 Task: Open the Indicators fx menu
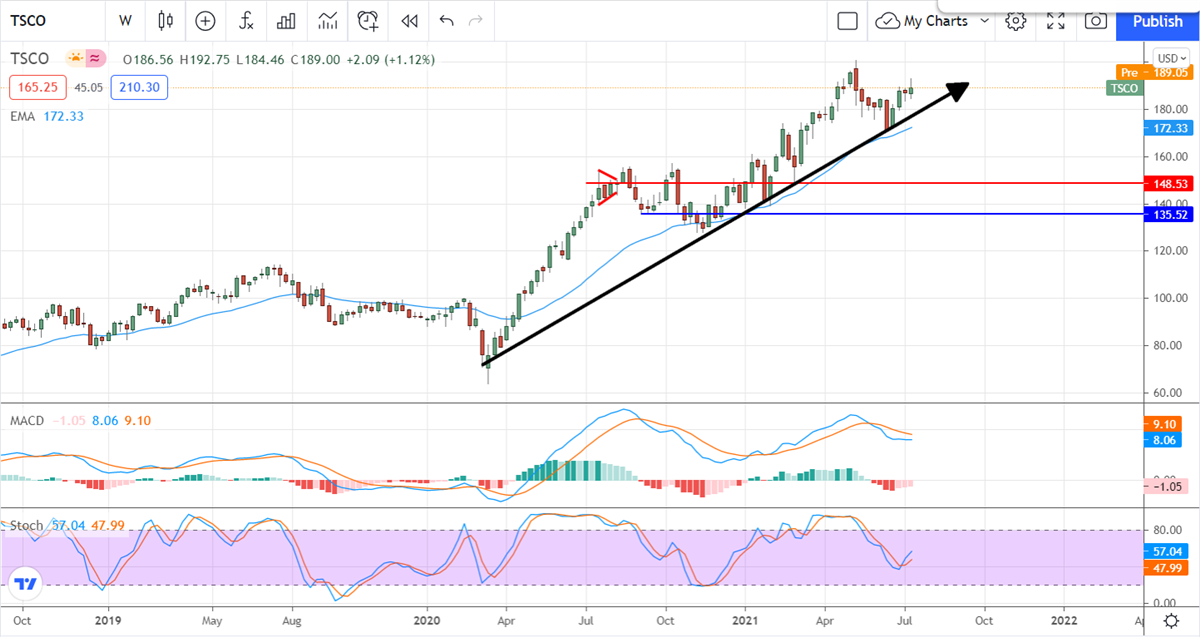click(x=246, y=20)
